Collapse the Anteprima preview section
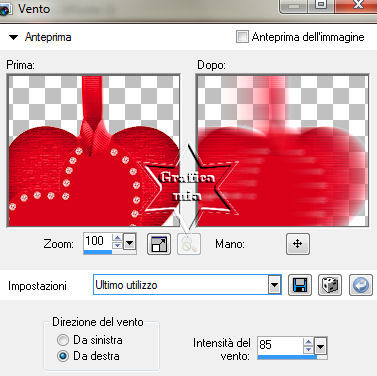 [x=13, y=37]
